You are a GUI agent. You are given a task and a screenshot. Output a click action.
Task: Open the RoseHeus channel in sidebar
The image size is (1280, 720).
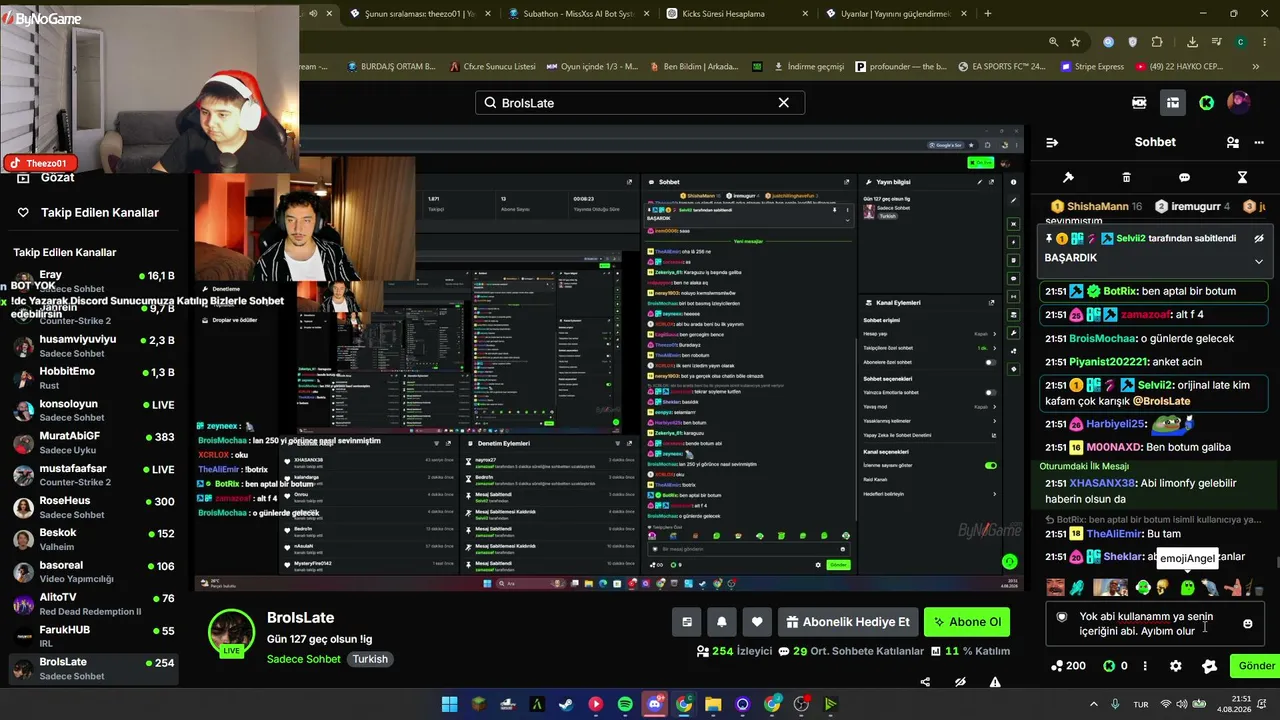tap(93, 507)
